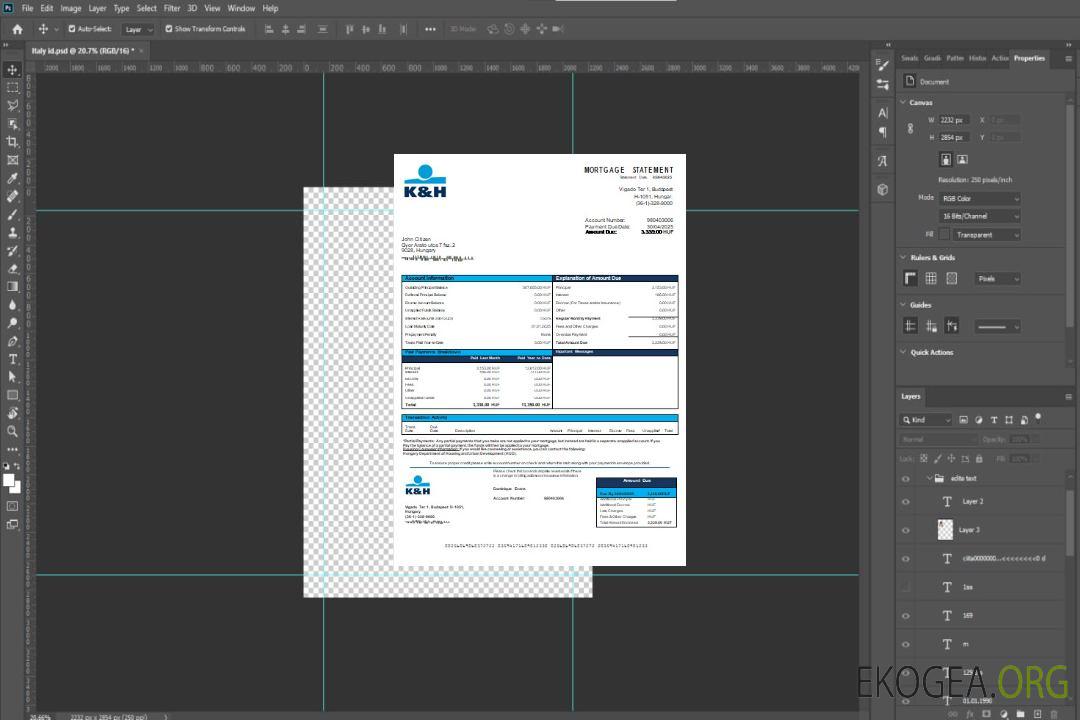Open the three-dots more align options
This screenshot has height=720, width=1080.
430,29
